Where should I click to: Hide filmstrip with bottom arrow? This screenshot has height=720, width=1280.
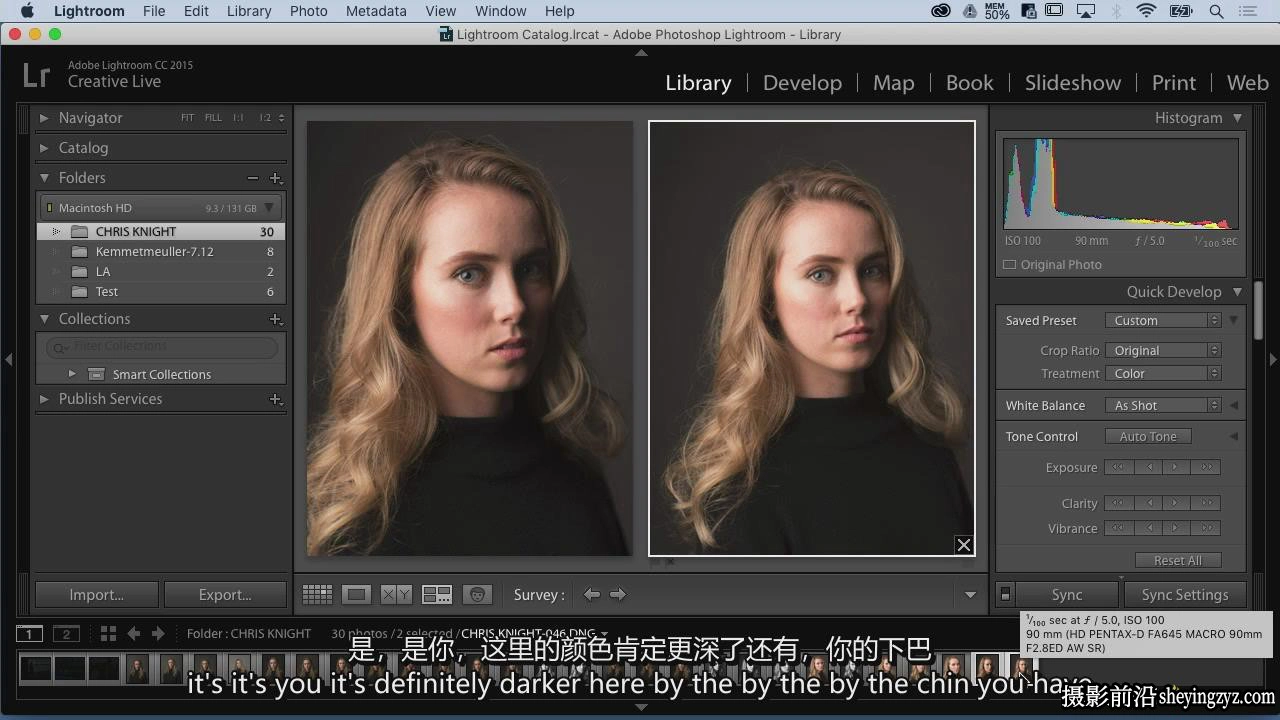[x=641, y=707]
